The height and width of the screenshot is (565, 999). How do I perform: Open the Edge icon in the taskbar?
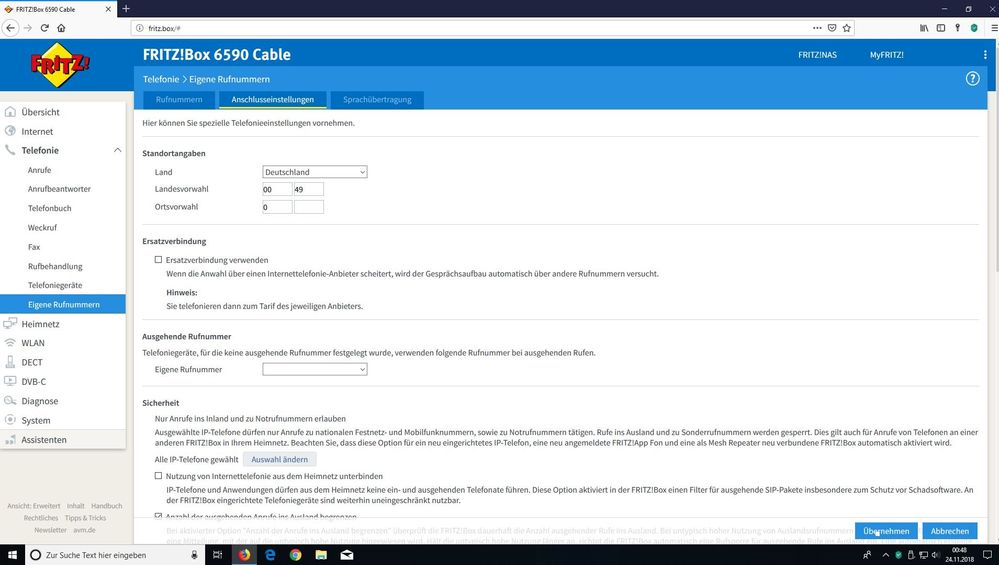pos(270,555)
